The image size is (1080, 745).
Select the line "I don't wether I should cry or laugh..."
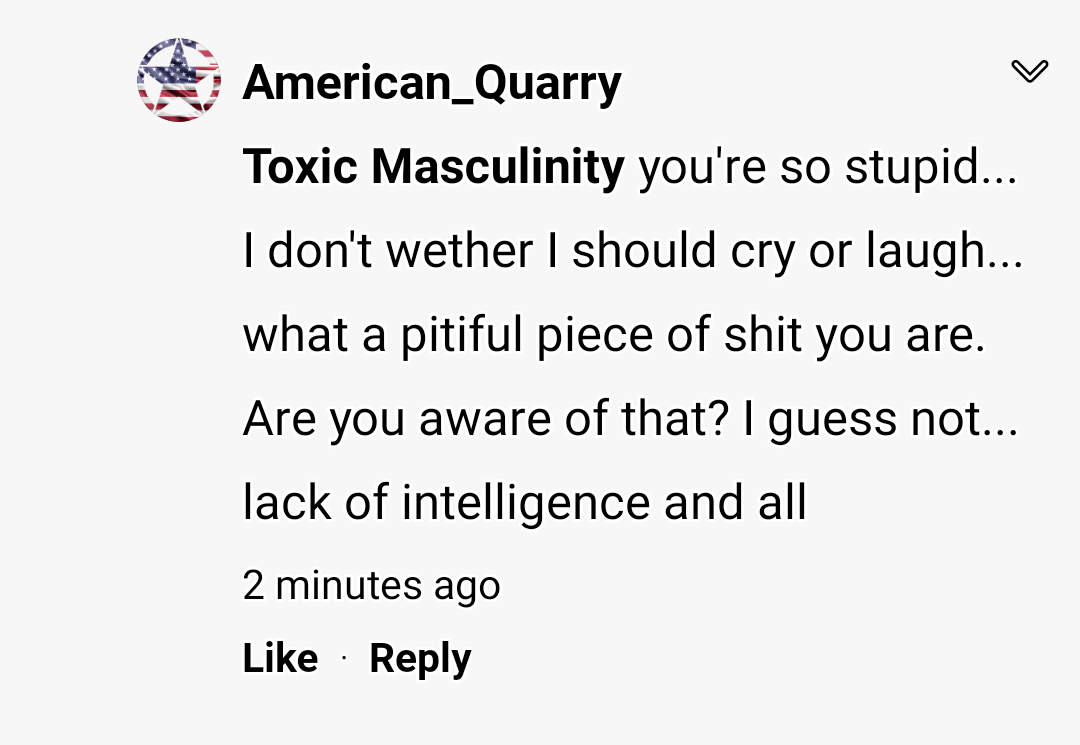(x=632, y=251)
